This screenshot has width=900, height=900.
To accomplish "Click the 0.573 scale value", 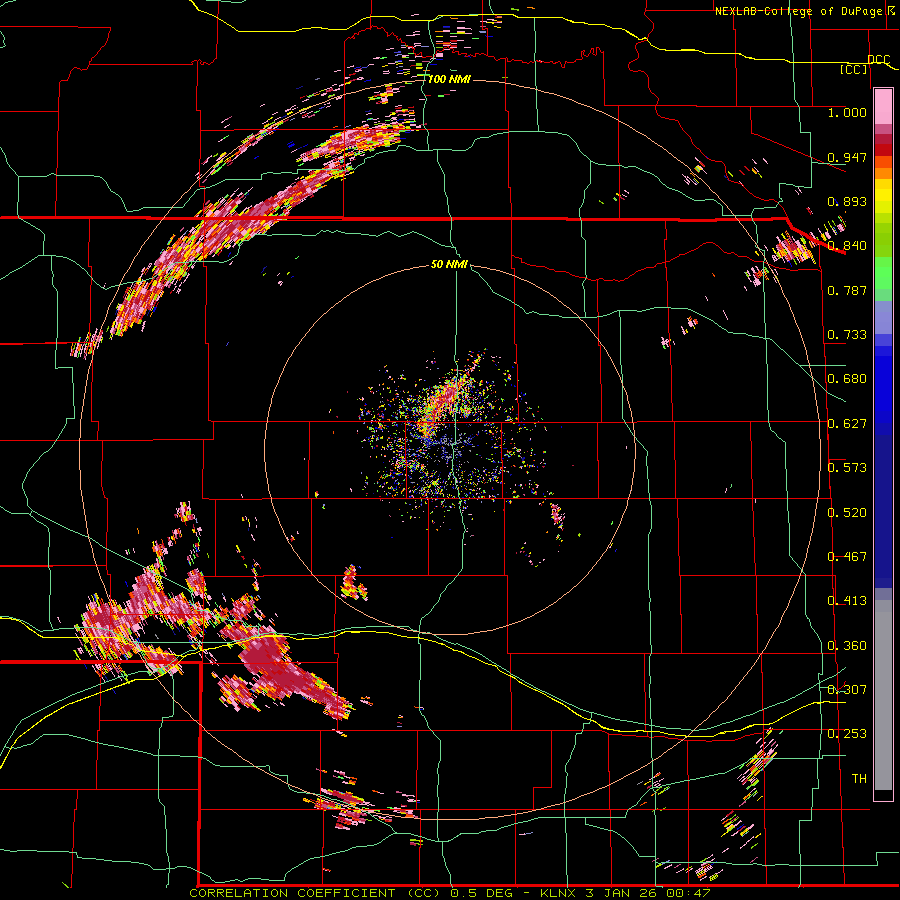I will tap(847, 468).
